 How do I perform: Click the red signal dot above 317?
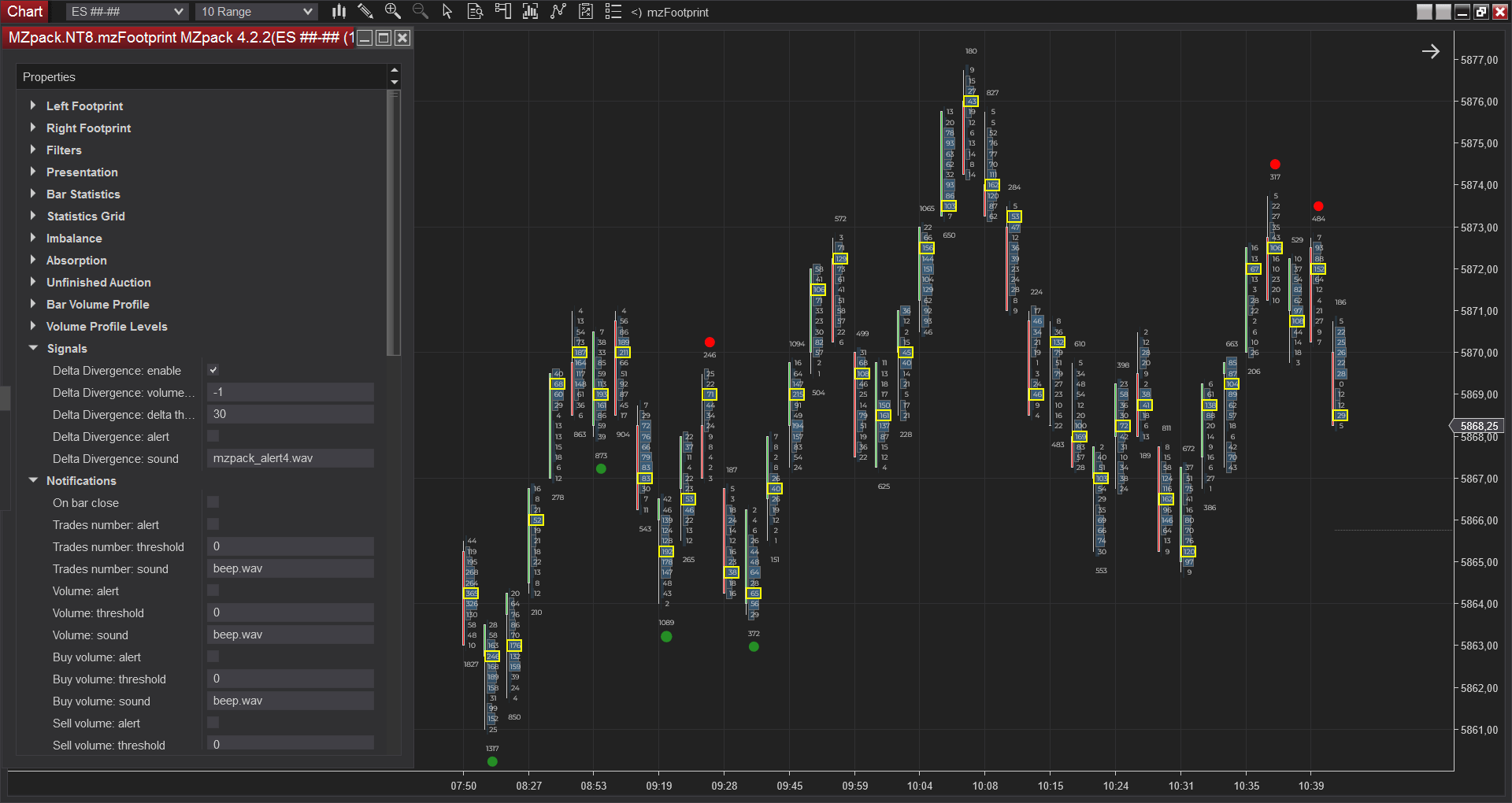tap(1275, 164)
